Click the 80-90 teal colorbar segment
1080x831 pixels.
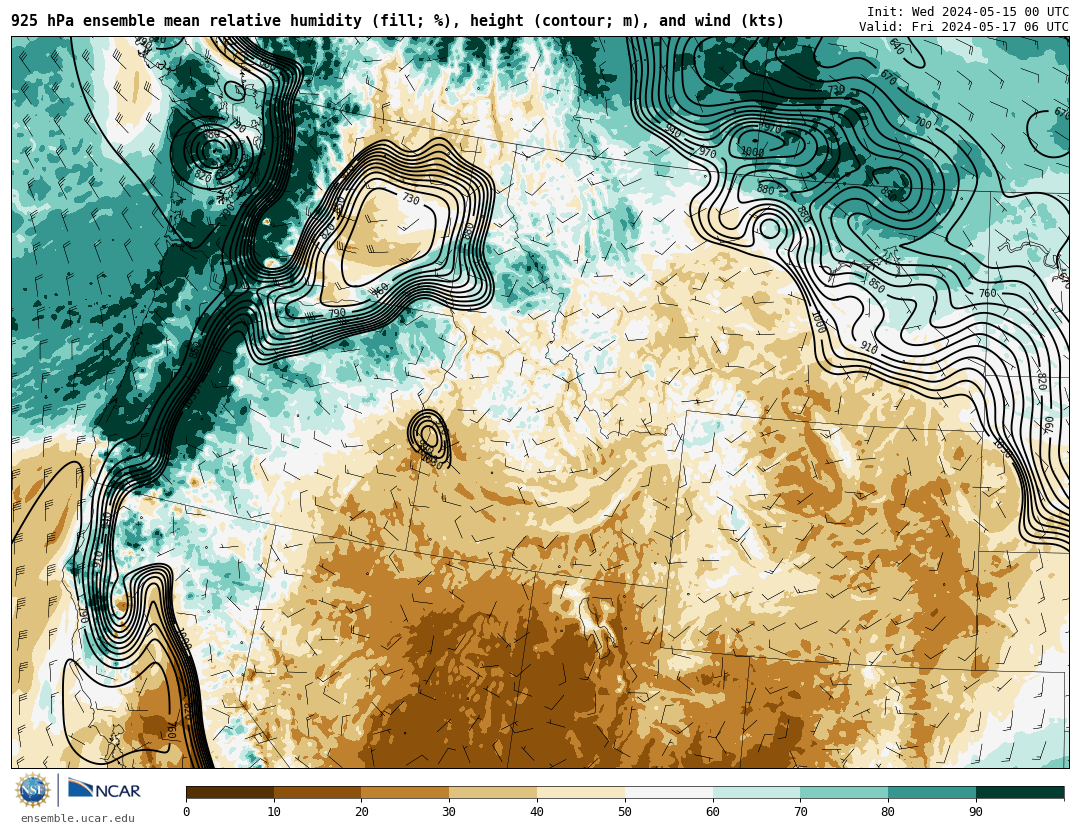pyautogui.click(x=932, y=792)
